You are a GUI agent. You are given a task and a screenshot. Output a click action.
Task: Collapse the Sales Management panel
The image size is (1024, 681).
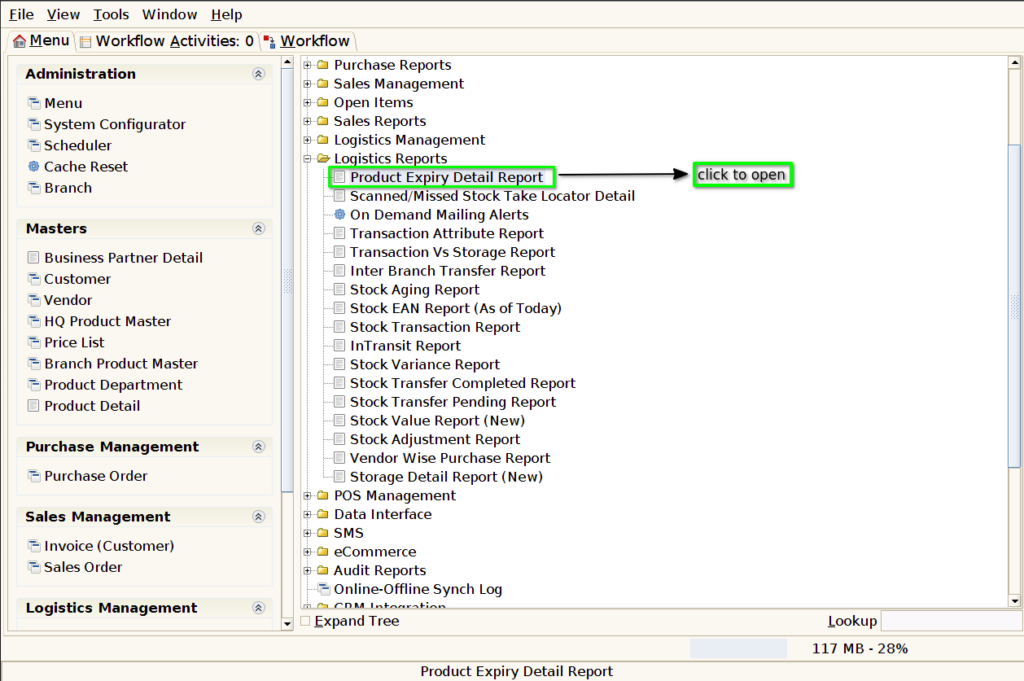coord(259,516)
